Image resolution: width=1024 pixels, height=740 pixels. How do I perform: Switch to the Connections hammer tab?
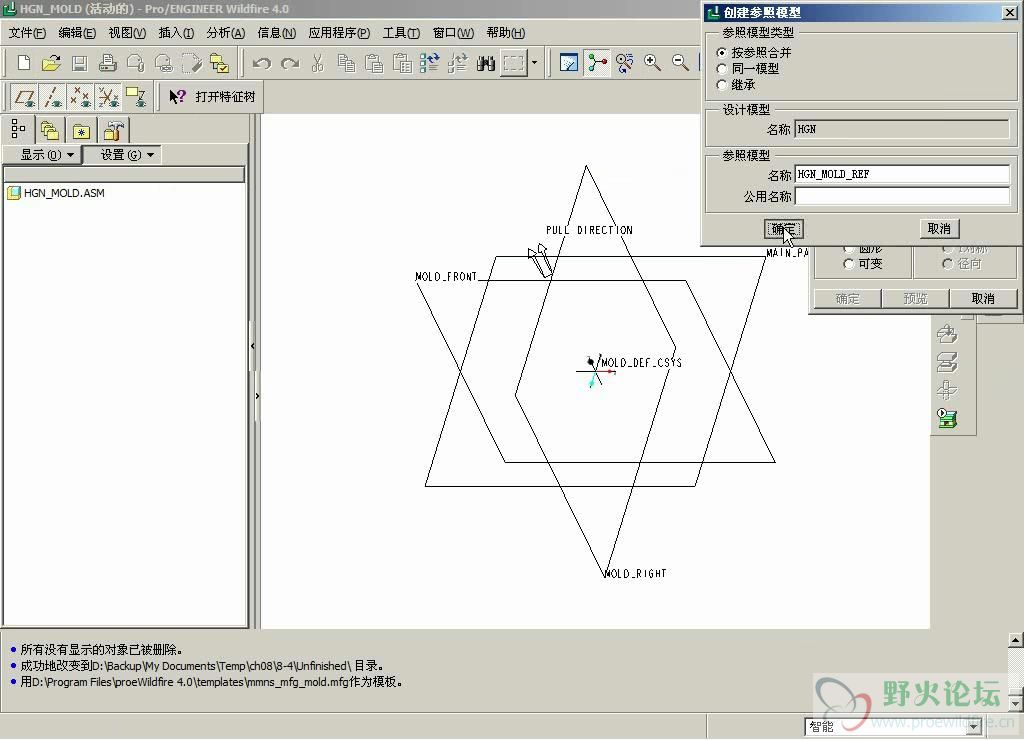coord(113,130)
